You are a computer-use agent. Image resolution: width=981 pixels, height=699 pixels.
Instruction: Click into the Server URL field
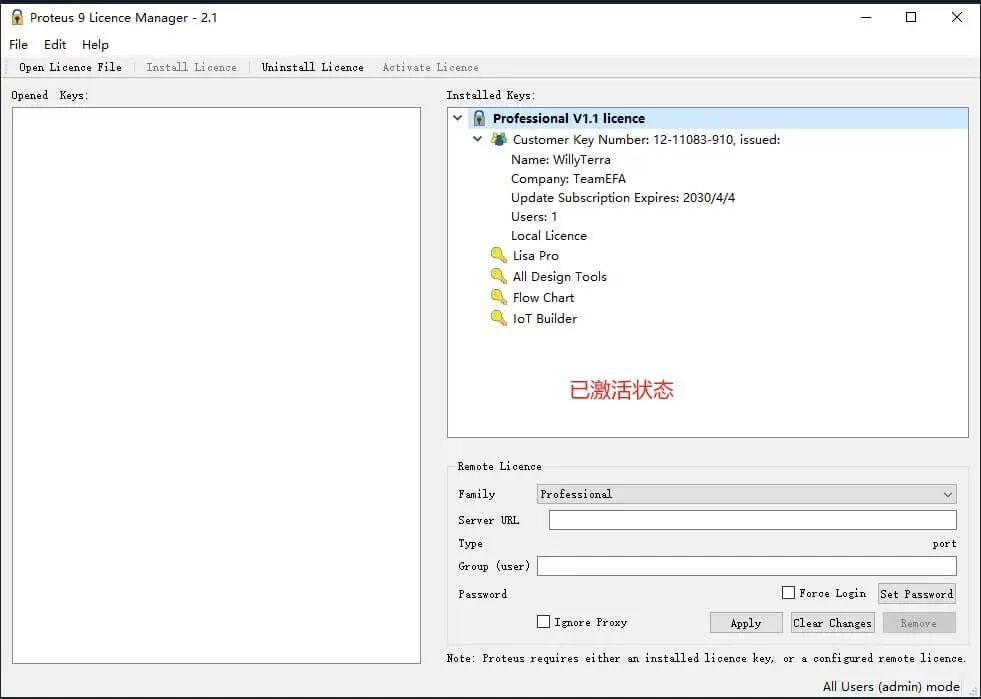click(x=753, y=520)
